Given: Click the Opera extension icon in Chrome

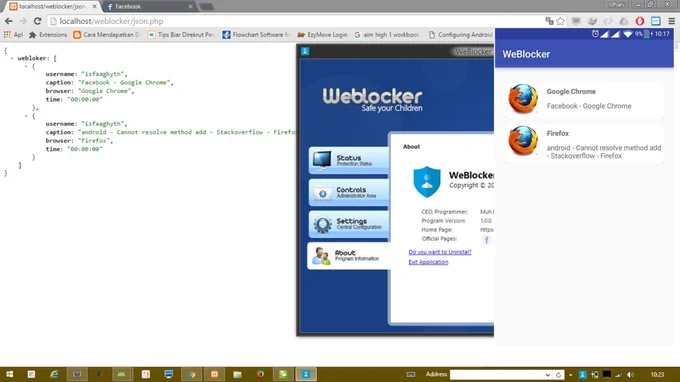Looking at the screenshot, I should [x=640, y=21].
